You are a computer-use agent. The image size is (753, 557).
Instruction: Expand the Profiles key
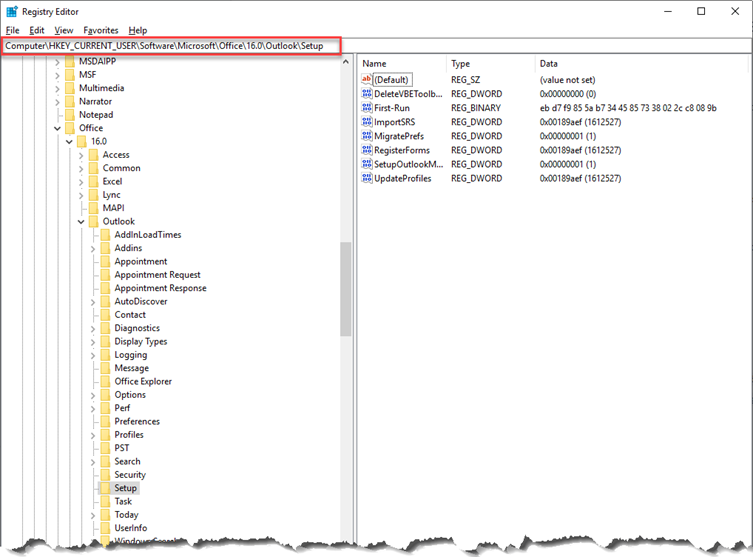click(93, 436)
